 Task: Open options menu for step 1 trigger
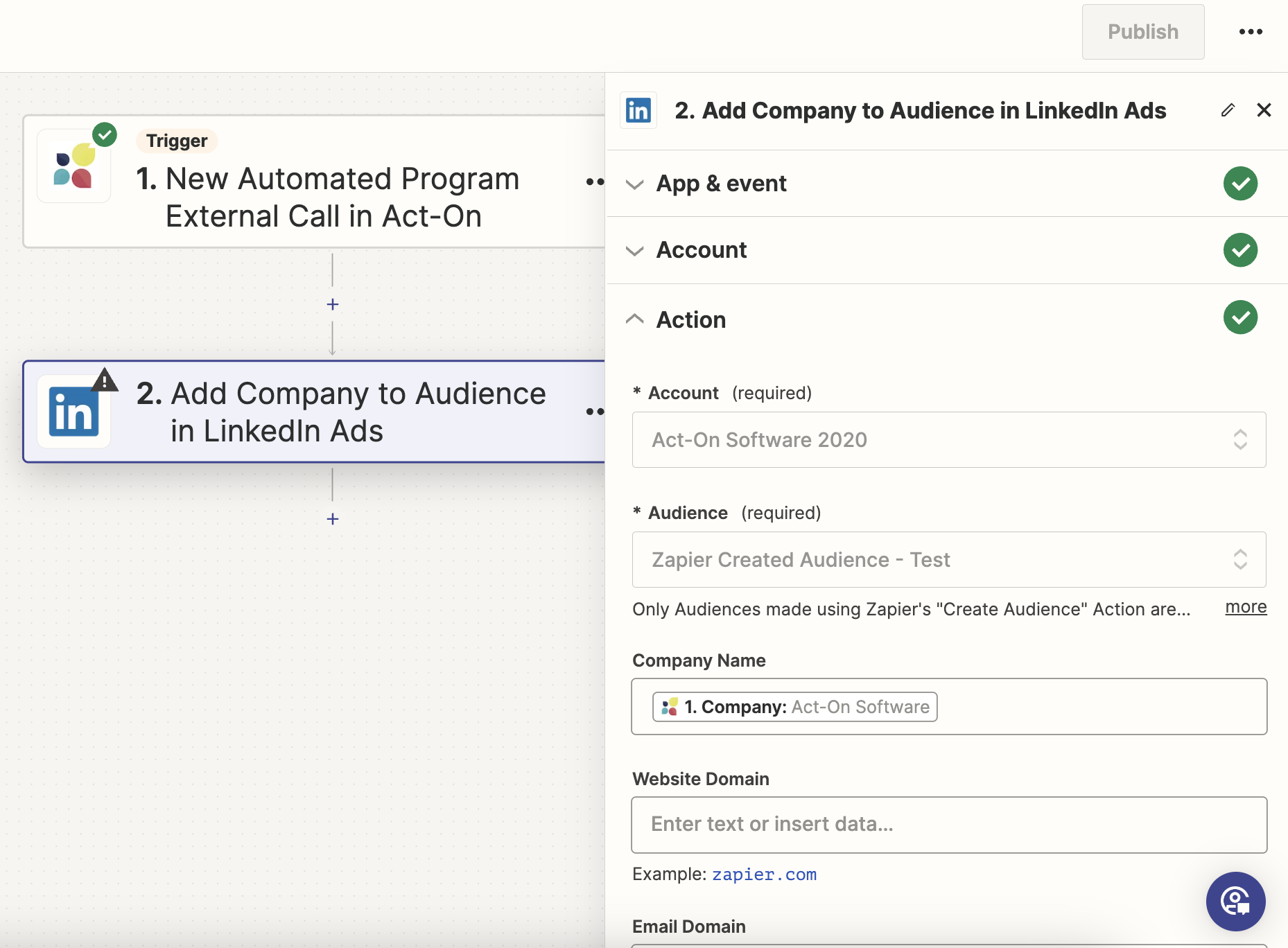595,182
